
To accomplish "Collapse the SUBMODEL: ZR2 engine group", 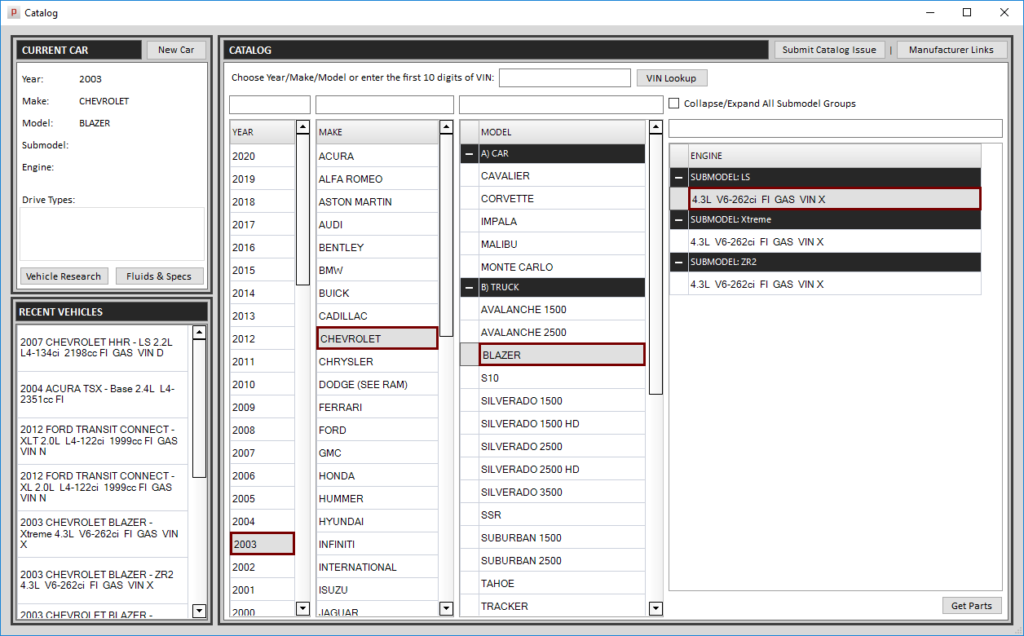I will click(x=679, y=262).
